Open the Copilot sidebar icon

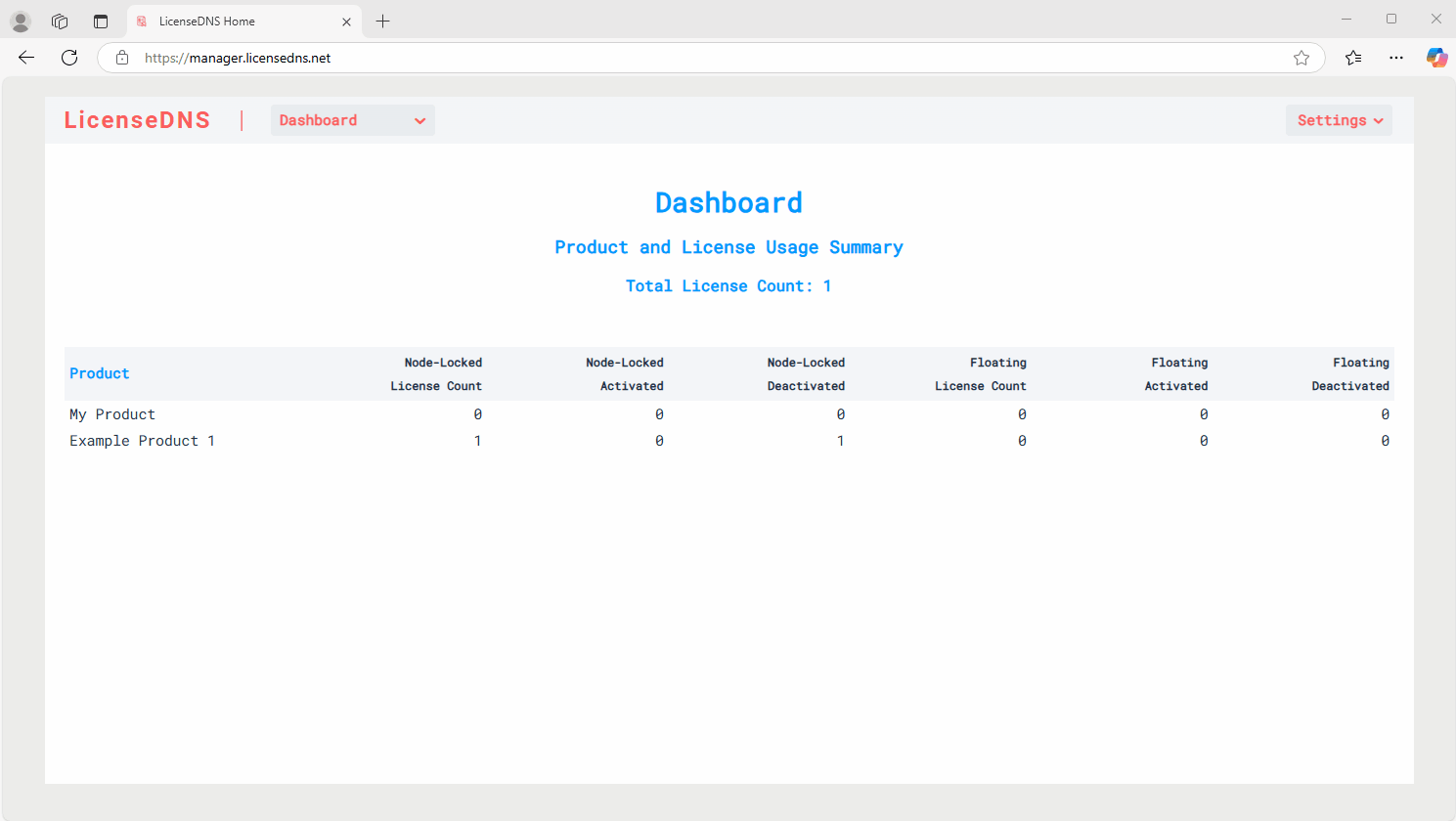1435,58
